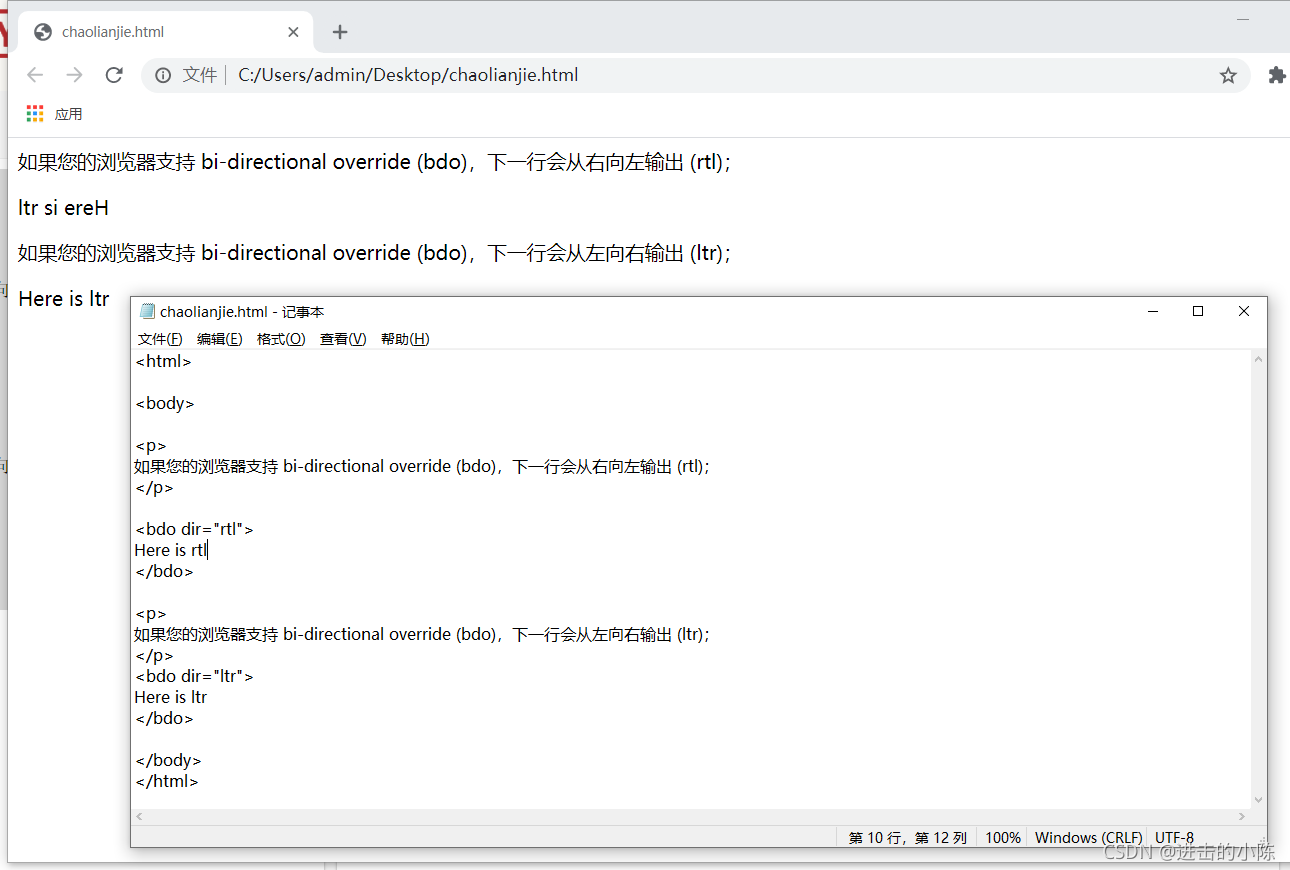This screenshot has height=870, width=1290.
Task: Click the UTF-8 encoding status entry
Action: [1174, 838]
